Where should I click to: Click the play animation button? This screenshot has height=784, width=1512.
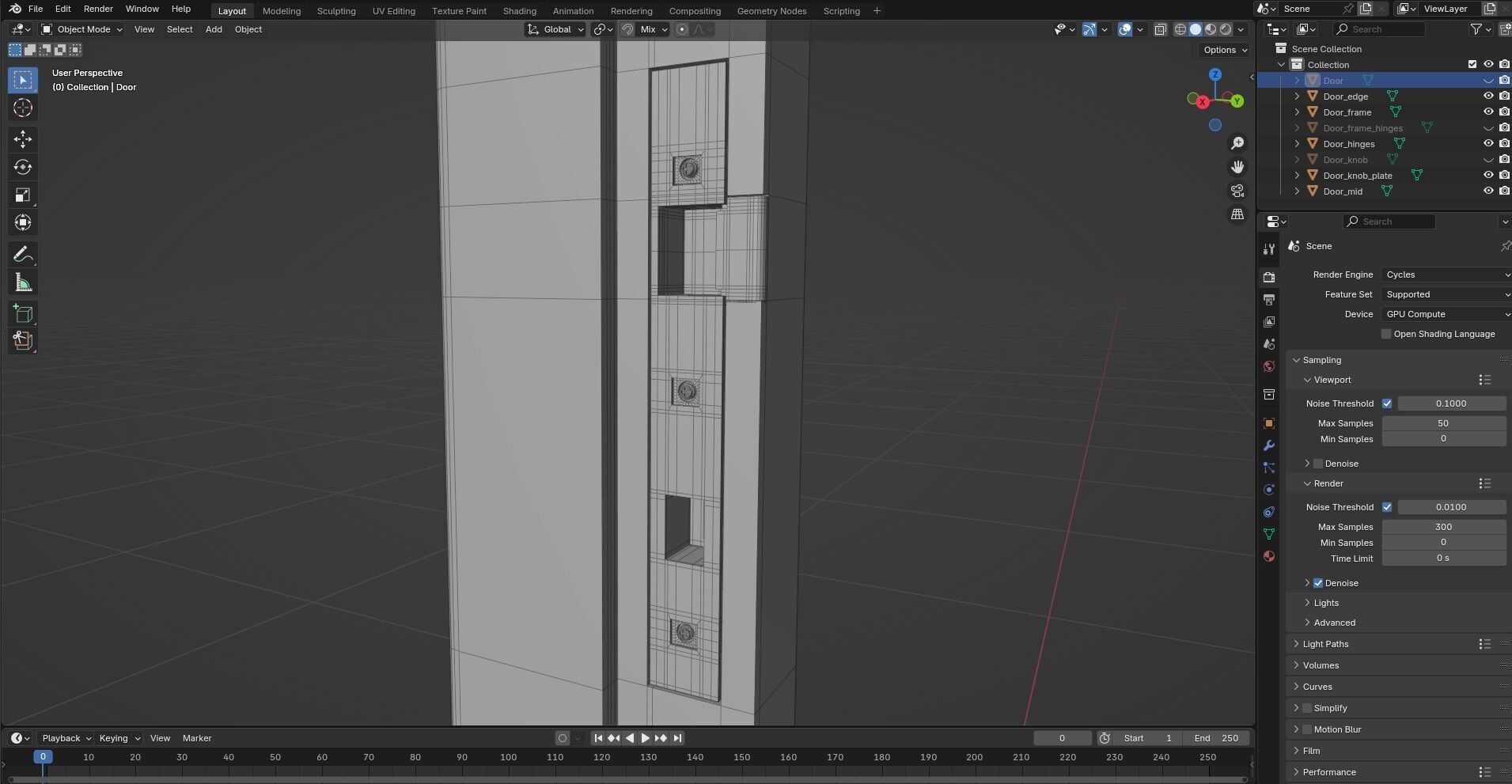point(645,738)
